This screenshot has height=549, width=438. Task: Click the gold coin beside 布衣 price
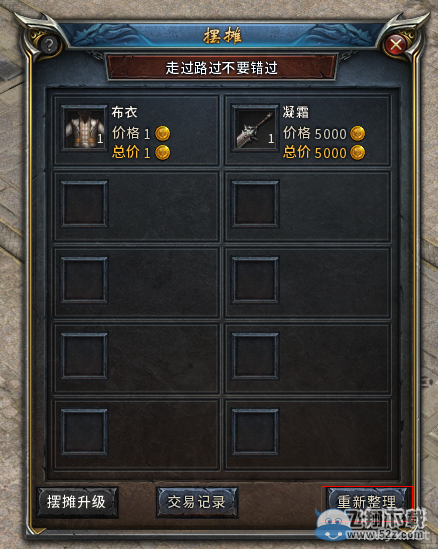(162, 133)
